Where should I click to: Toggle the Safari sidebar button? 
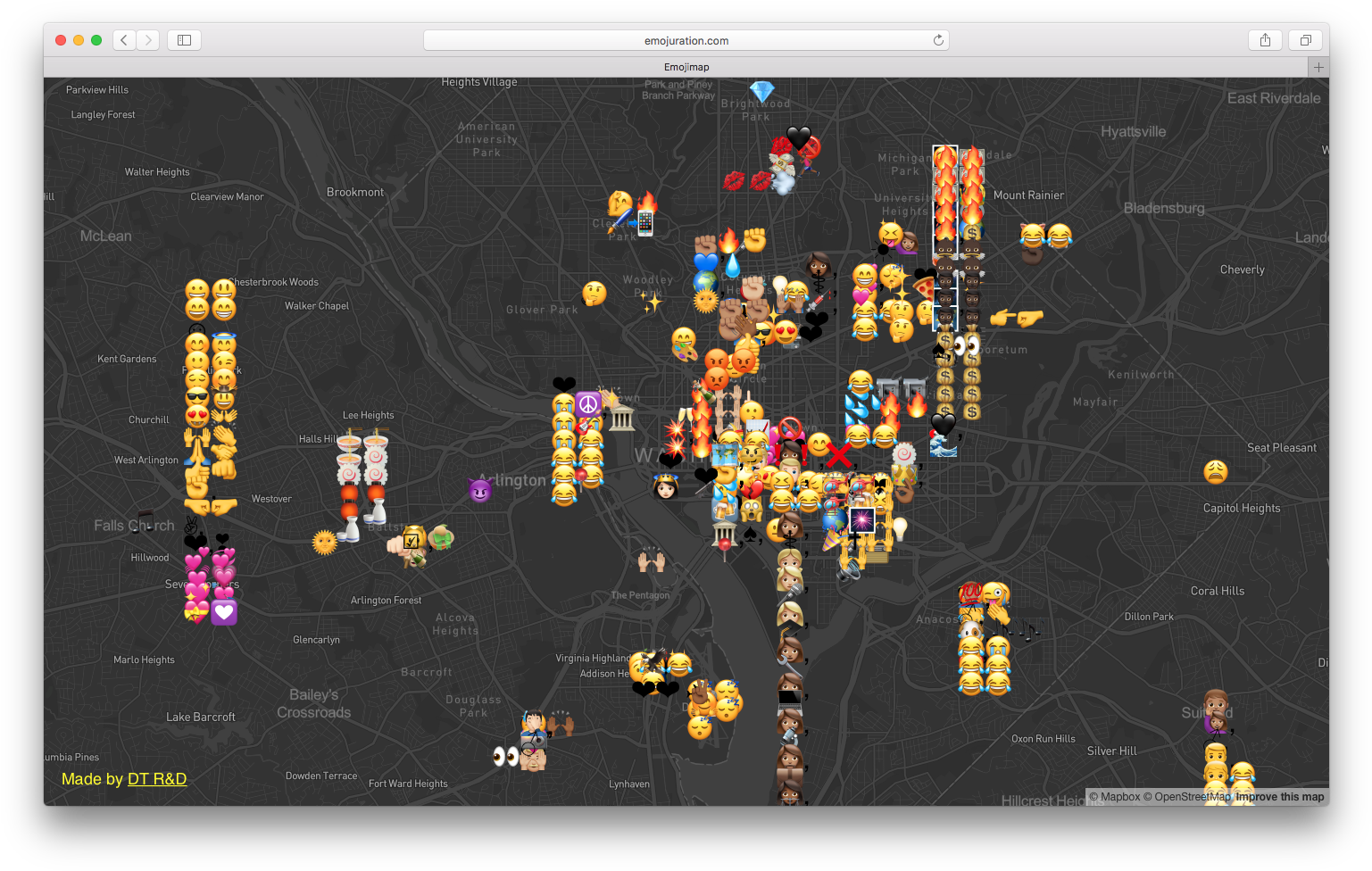tap(184, 40)
